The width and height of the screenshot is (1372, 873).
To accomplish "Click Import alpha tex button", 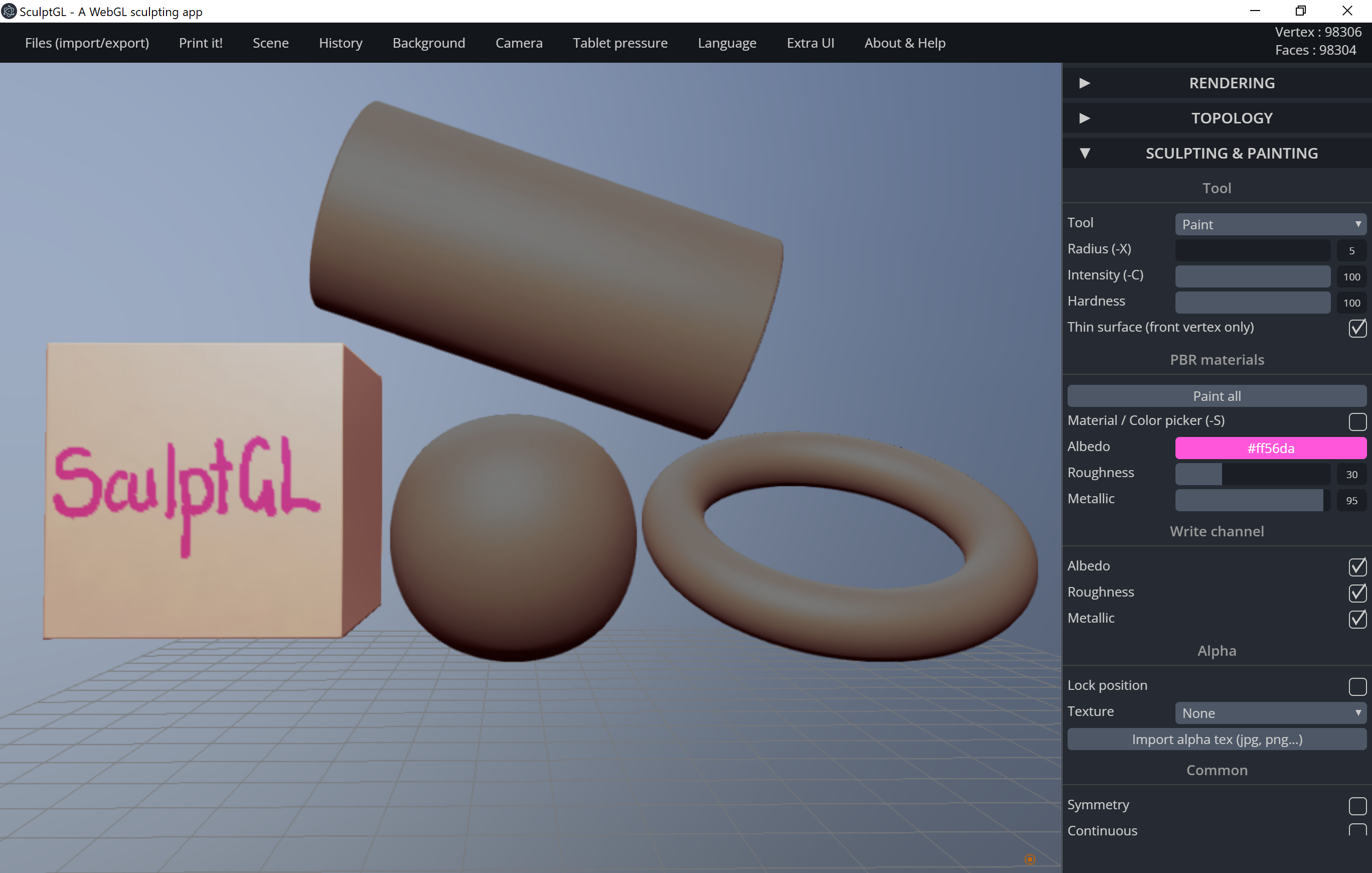I will click(1217, 739).
